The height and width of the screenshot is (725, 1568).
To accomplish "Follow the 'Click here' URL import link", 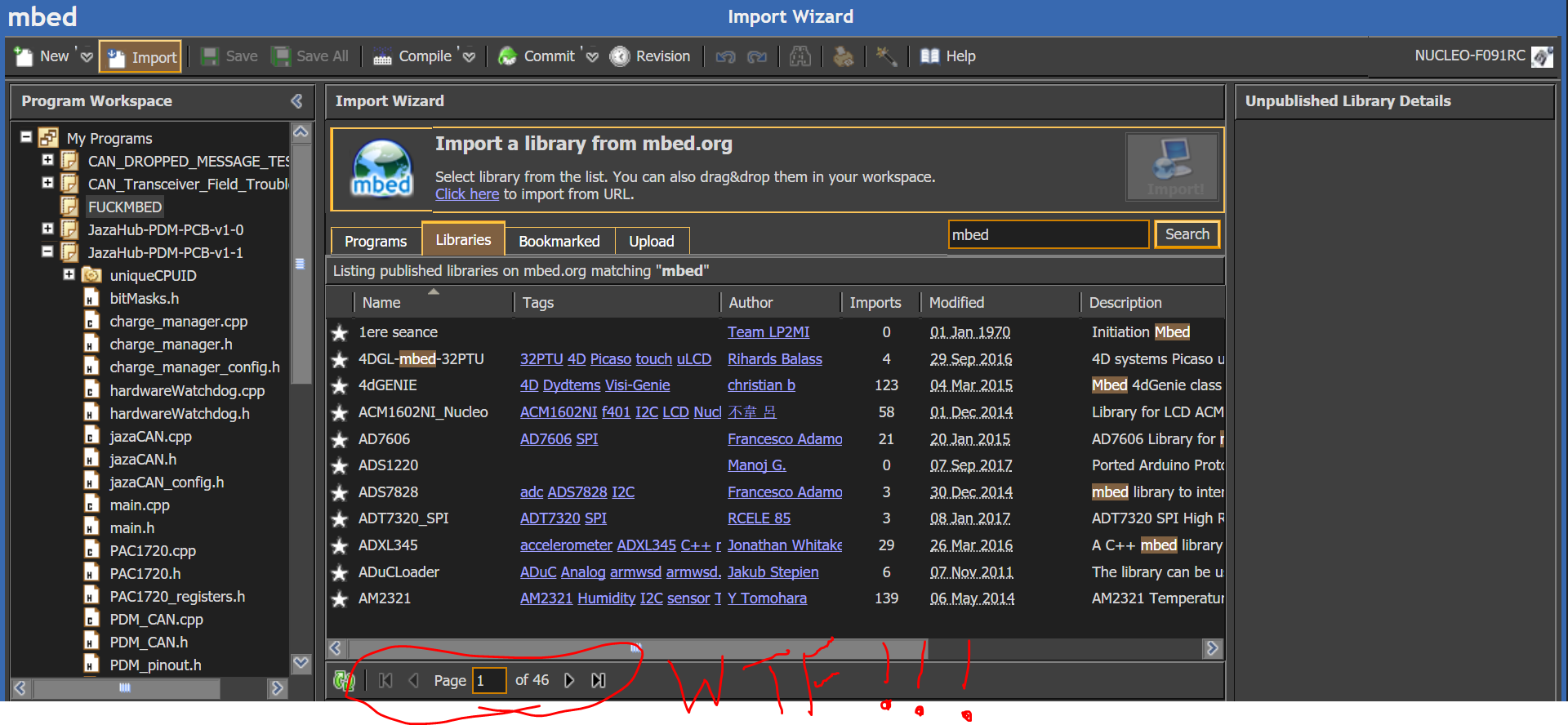I will tap(466, 194).
